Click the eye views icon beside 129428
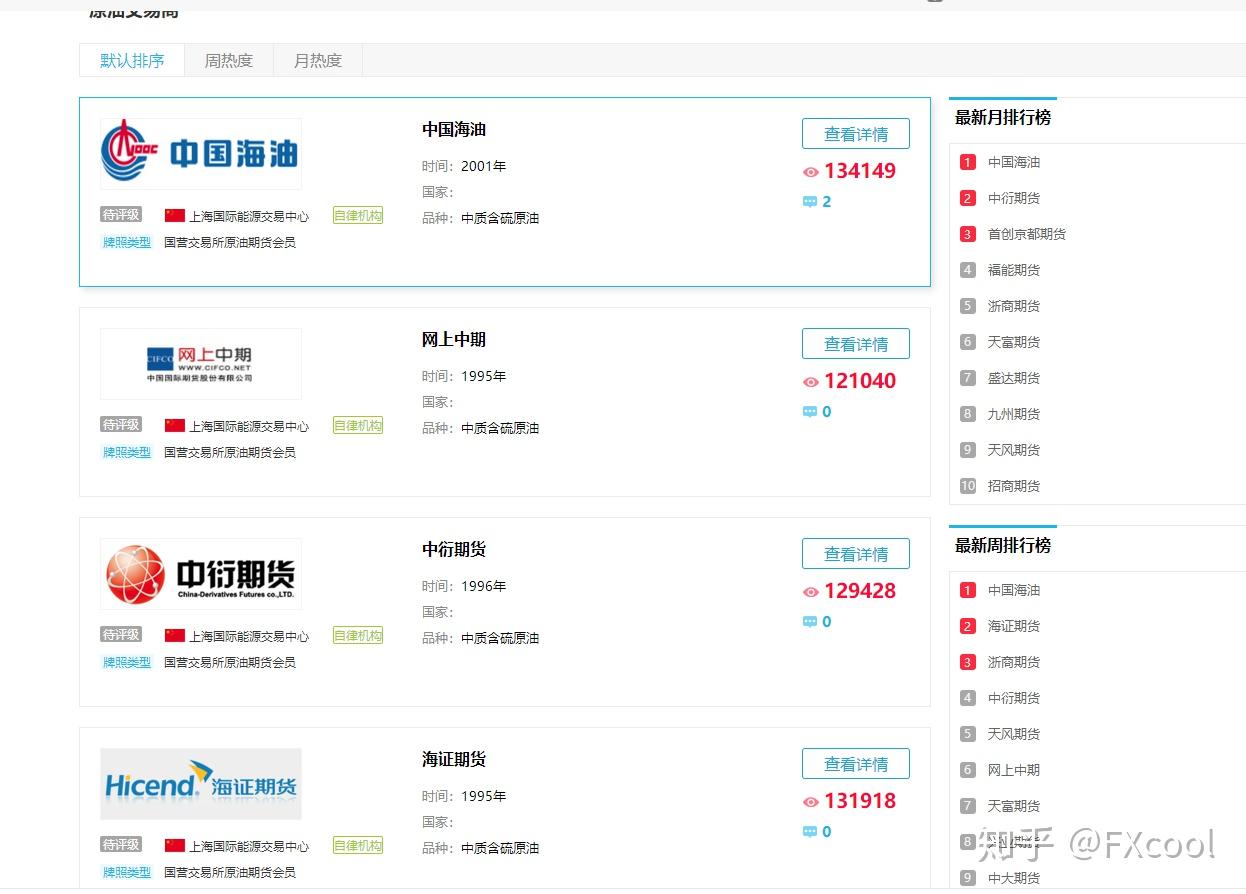Image resolution: width=1246 pixels, height=894 pixels. click(811, 592)
